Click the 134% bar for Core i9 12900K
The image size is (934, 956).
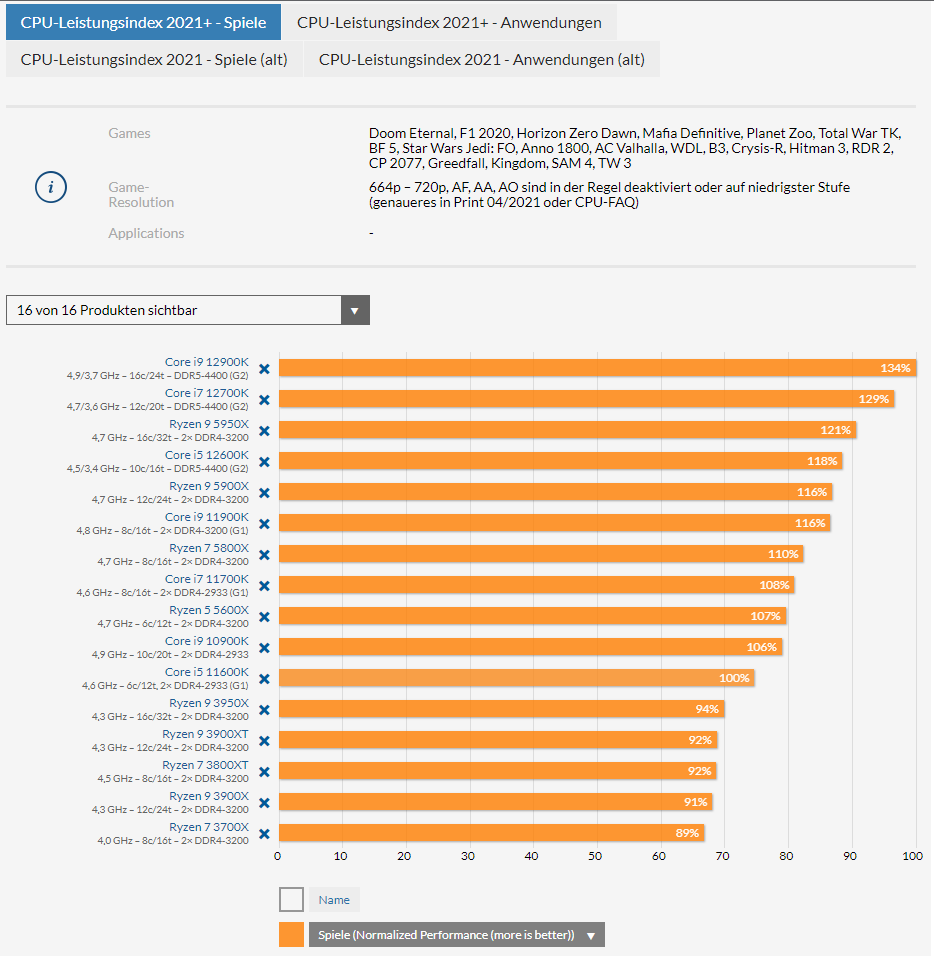(x=597, y=368)
